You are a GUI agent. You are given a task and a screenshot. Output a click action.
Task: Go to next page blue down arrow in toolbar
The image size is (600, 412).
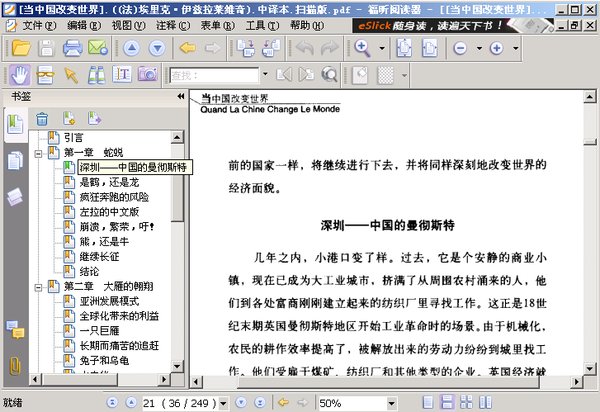pyautogui.click(x=157, y=48)
